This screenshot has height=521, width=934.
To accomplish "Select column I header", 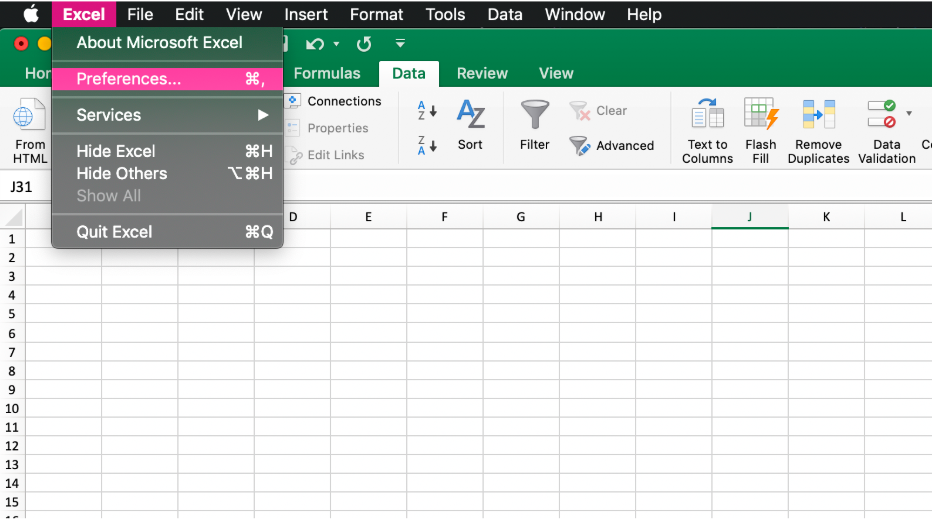I will (x=674, y=217).
